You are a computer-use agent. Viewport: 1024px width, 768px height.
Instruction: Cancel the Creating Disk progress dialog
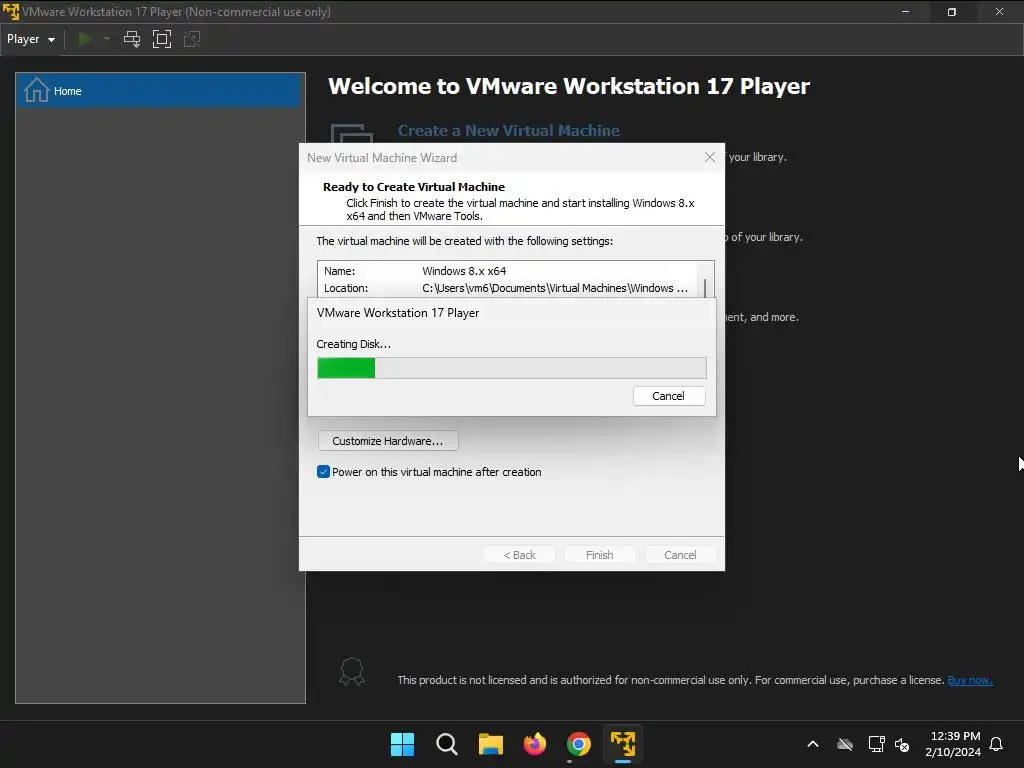click(669, 396)
